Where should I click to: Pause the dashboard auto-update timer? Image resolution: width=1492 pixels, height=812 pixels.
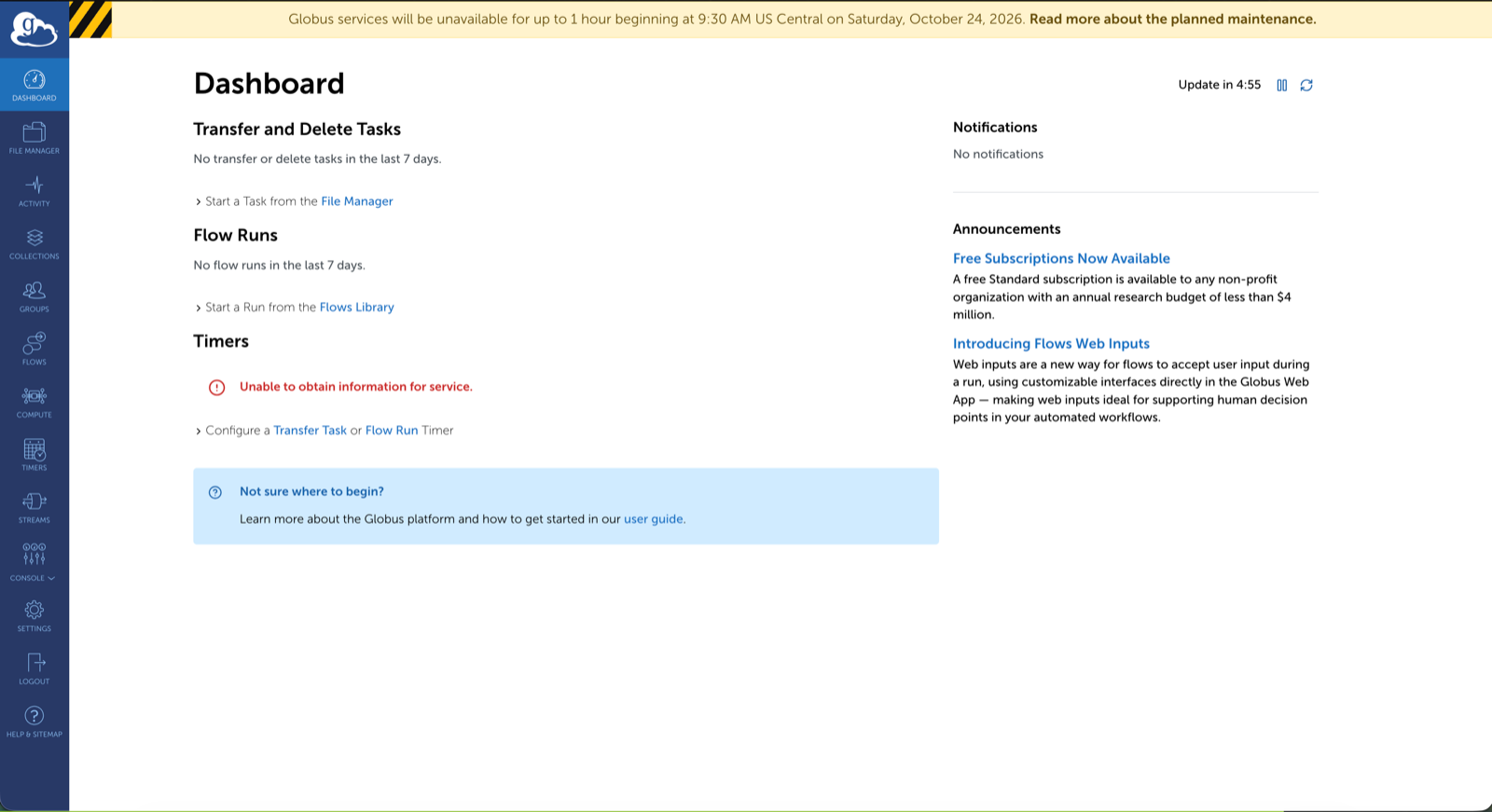click(1282, 85)
